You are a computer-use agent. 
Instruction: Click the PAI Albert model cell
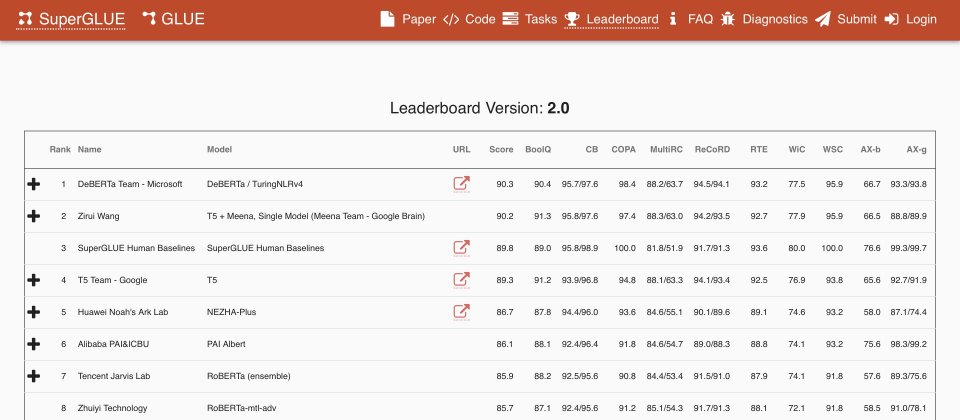pos(226,343)
